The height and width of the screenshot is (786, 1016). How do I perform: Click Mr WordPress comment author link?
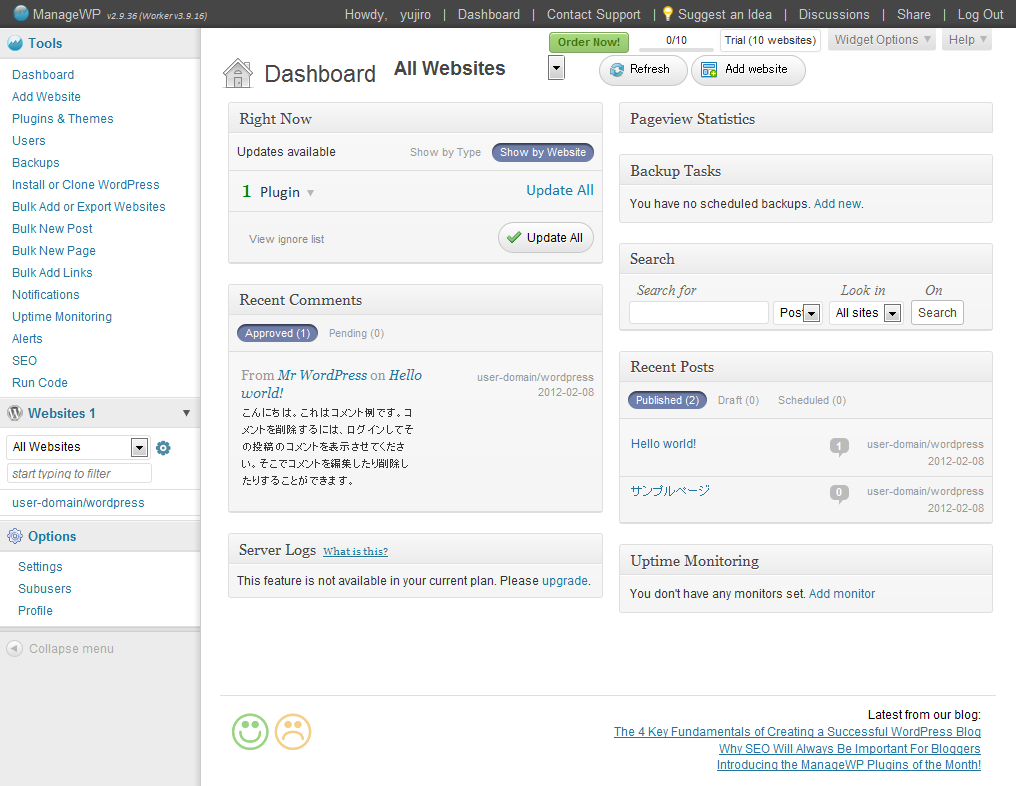[x=323, y=375]
